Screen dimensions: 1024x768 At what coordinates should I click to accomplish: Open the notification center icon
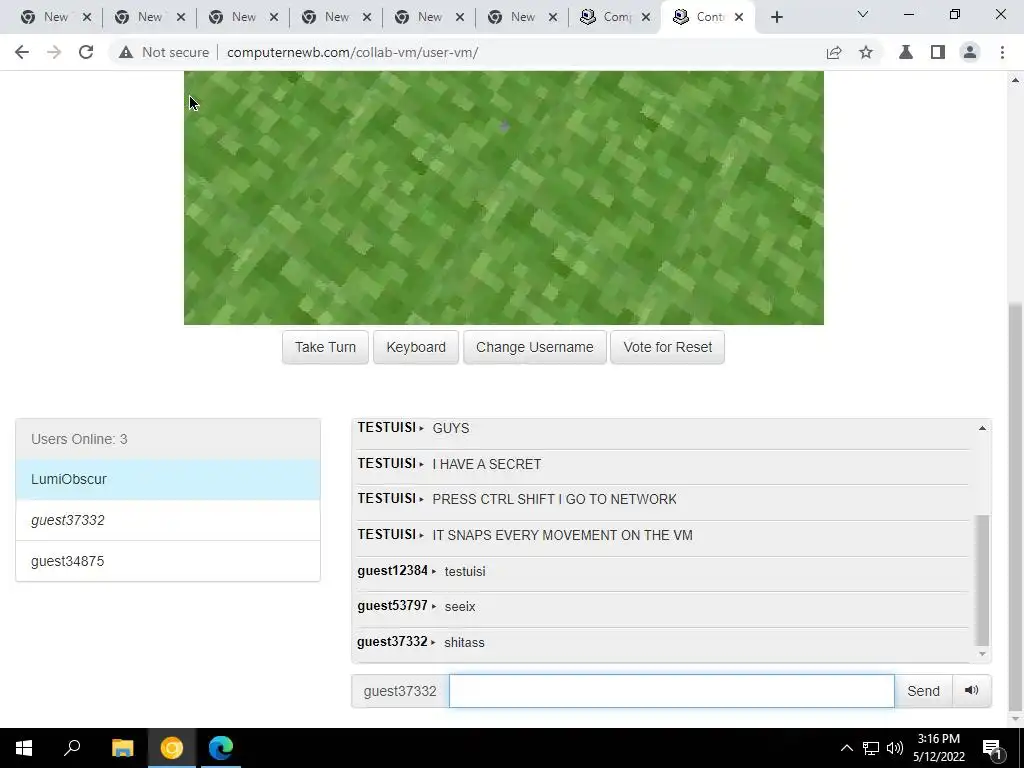(993, 748)
